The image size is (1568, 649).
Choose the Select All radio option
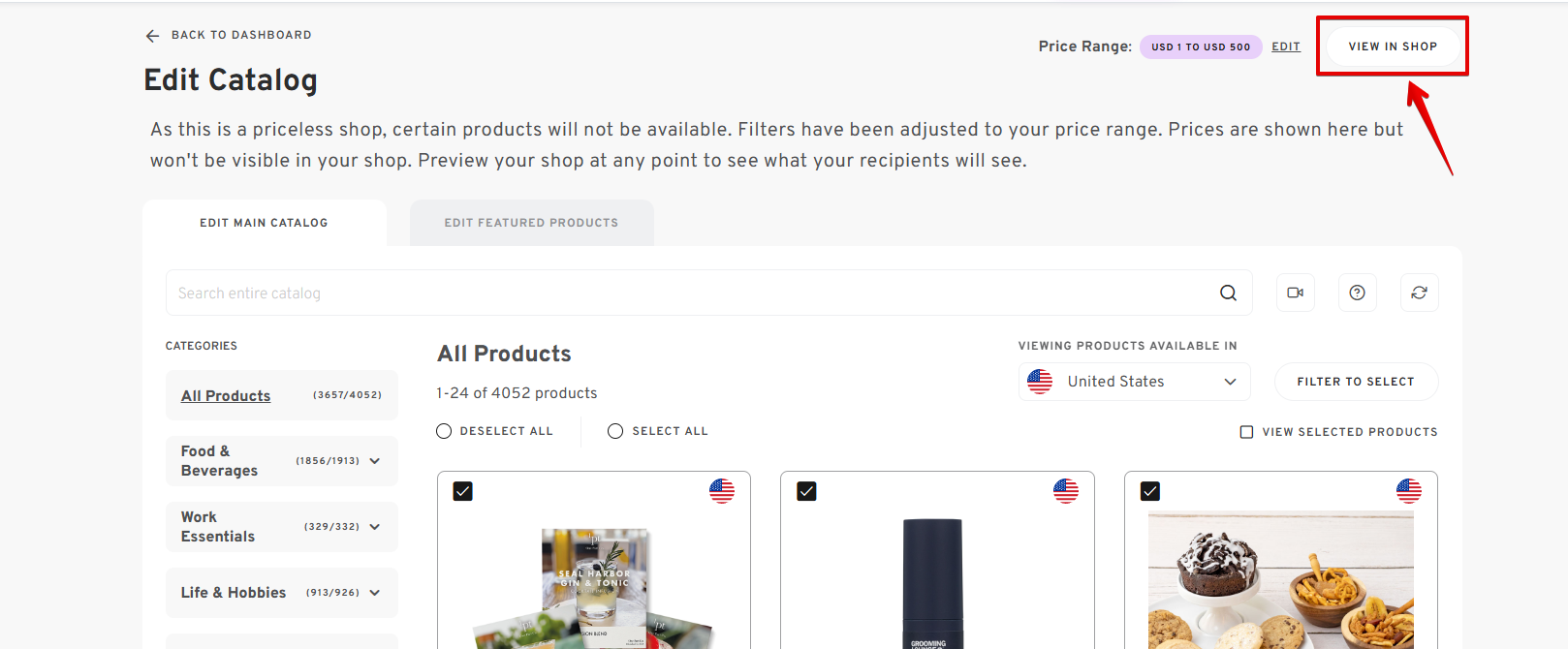click(615, 431)
